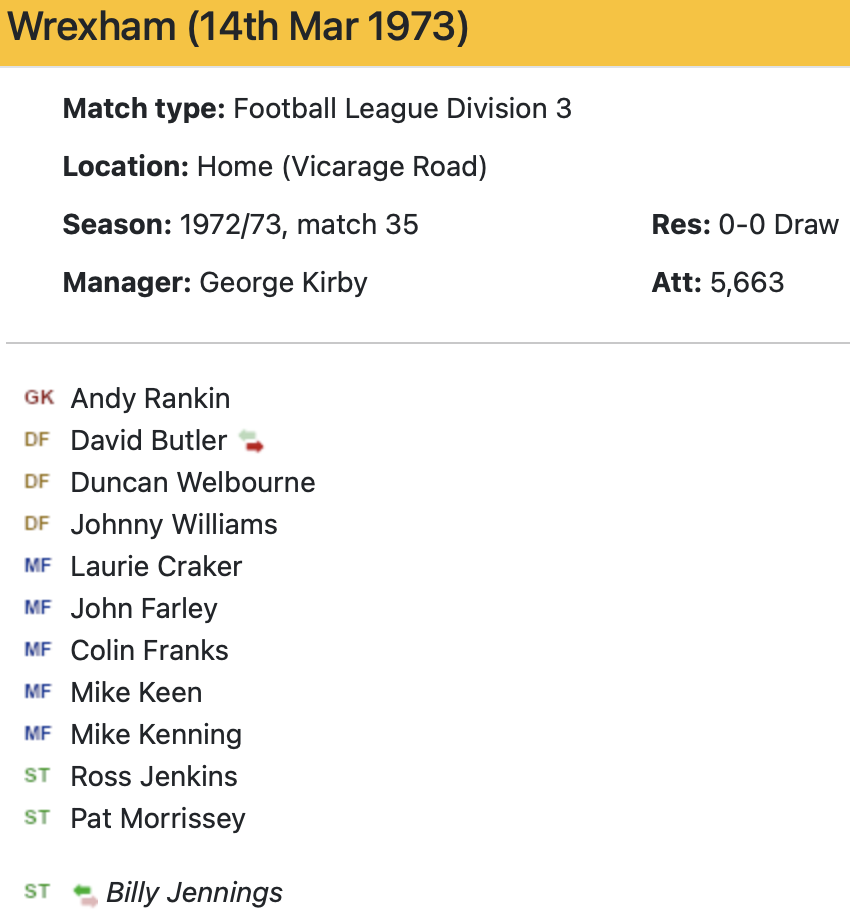Click the GK badge beside Andy Rankin

click(39, 398)
